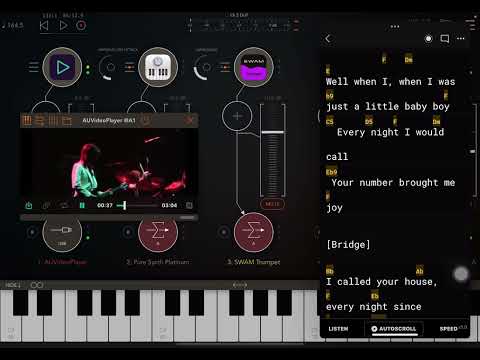Toggle the round button left of Pure Synth output
This screenshot has height=360, width=480.
pyautogui.click(x=128, y=232)
